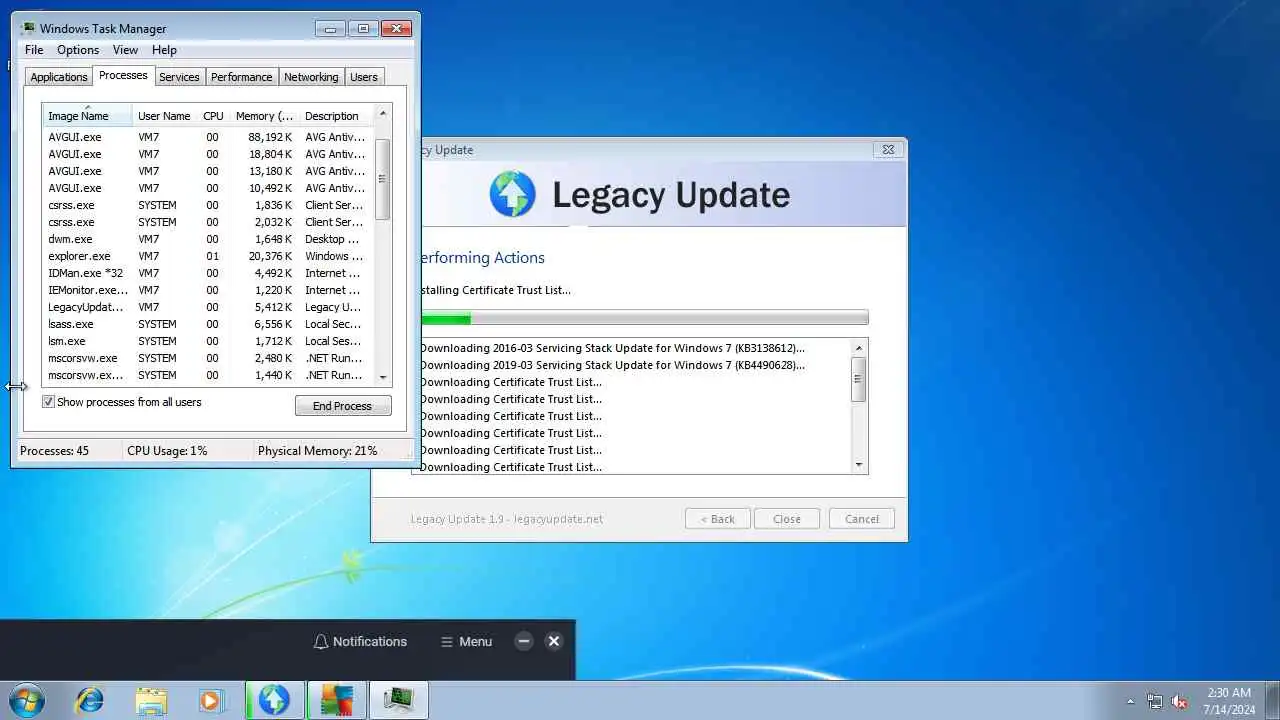Select the dwm.exe process row
1280x720 pixels.
pos(208,239)
